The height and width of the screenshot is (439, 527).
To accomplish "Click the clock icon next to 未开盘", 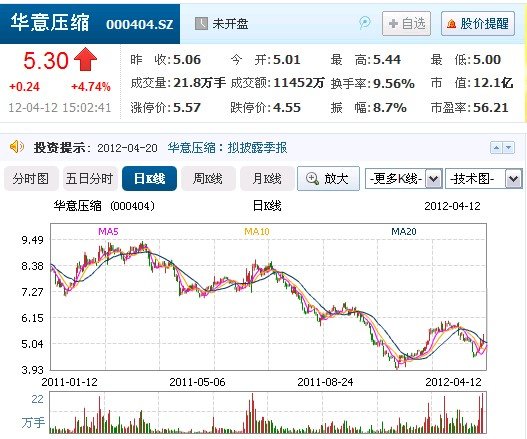I will pos(201,24).
